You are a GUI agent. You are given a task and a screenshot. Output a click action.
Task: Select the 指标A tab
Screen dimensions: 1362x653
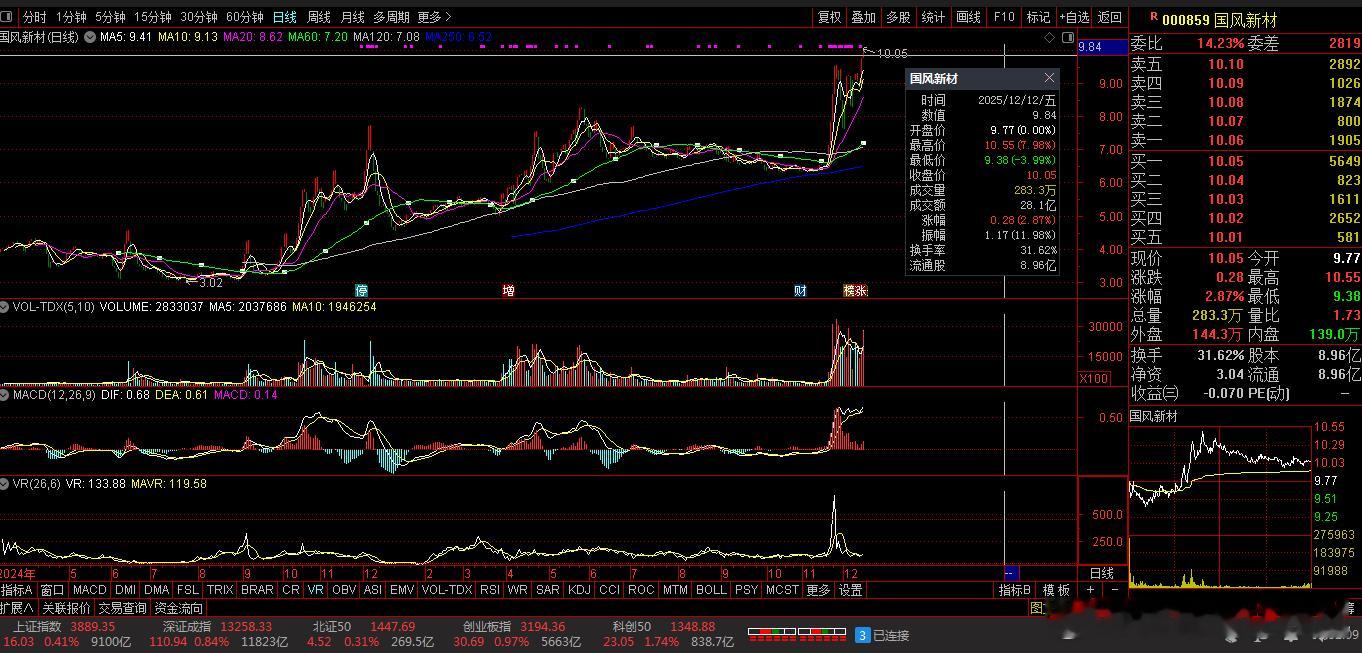tap(17, 590)
